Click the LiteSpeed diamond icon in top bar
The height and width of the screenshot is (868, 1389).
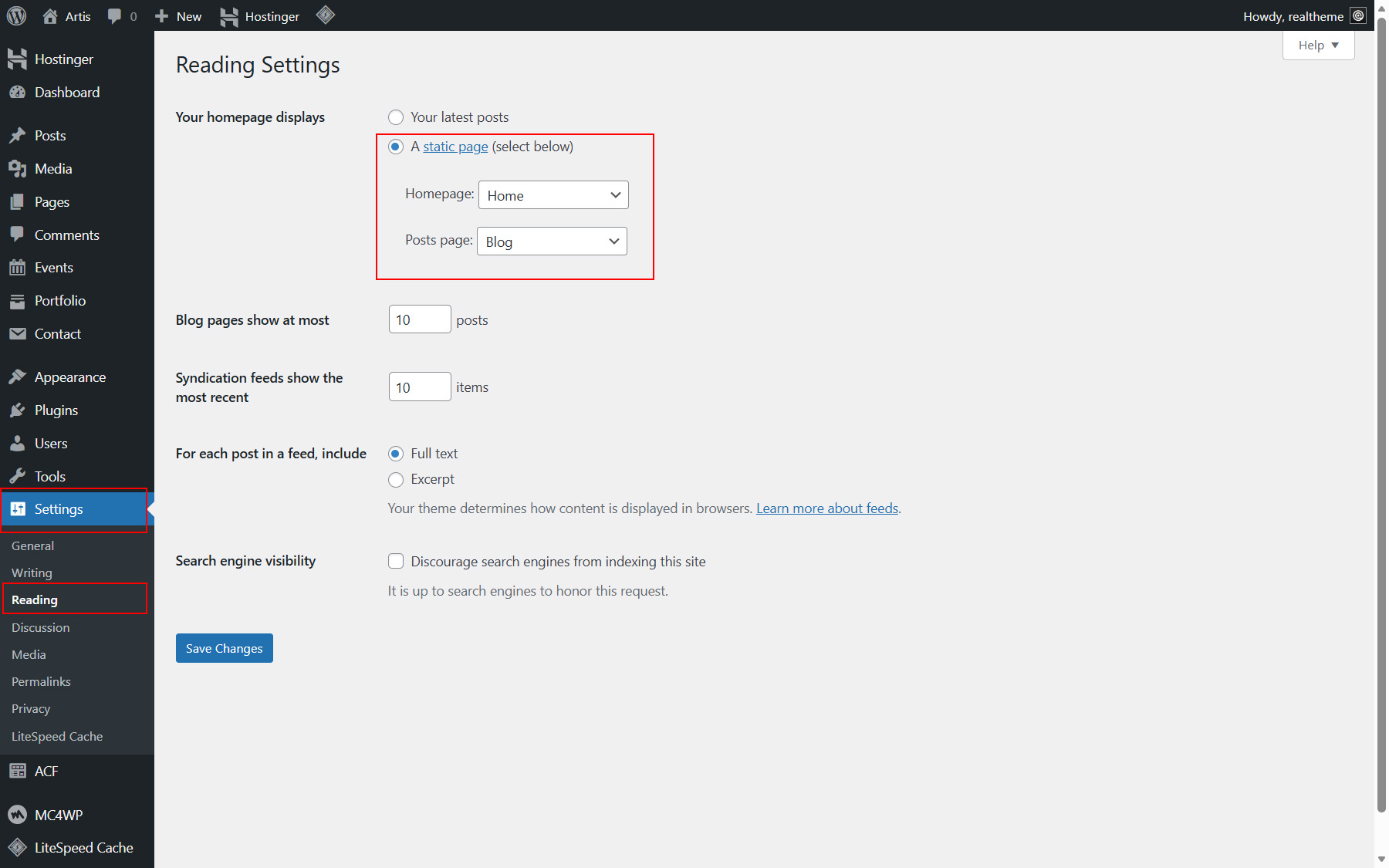click(x=326, y=15)
